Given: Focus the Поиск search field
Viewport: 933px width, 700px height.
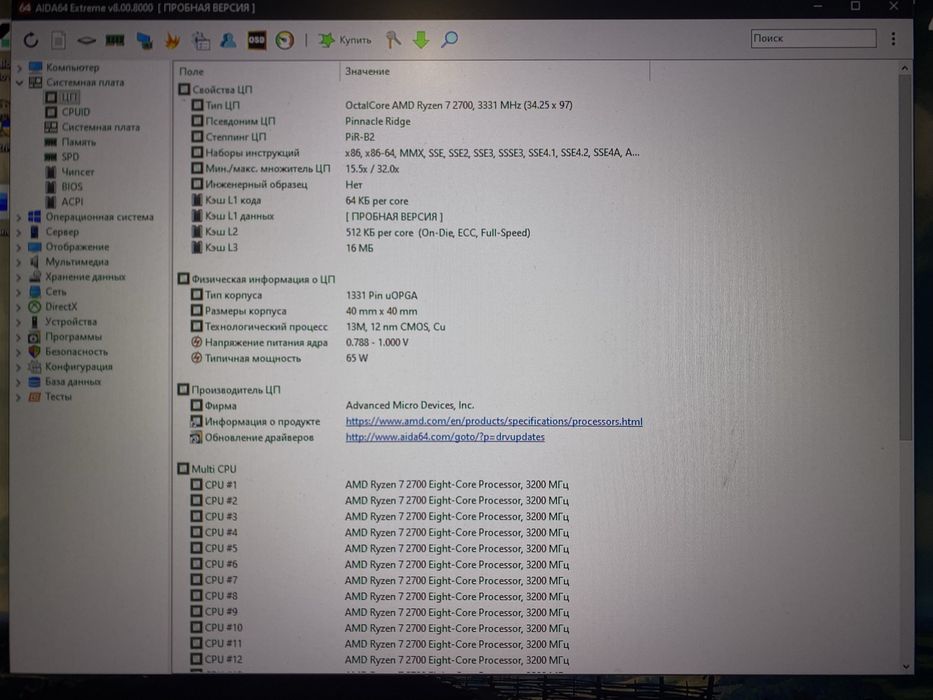Looking at the screenshot, I should [813, 38].
